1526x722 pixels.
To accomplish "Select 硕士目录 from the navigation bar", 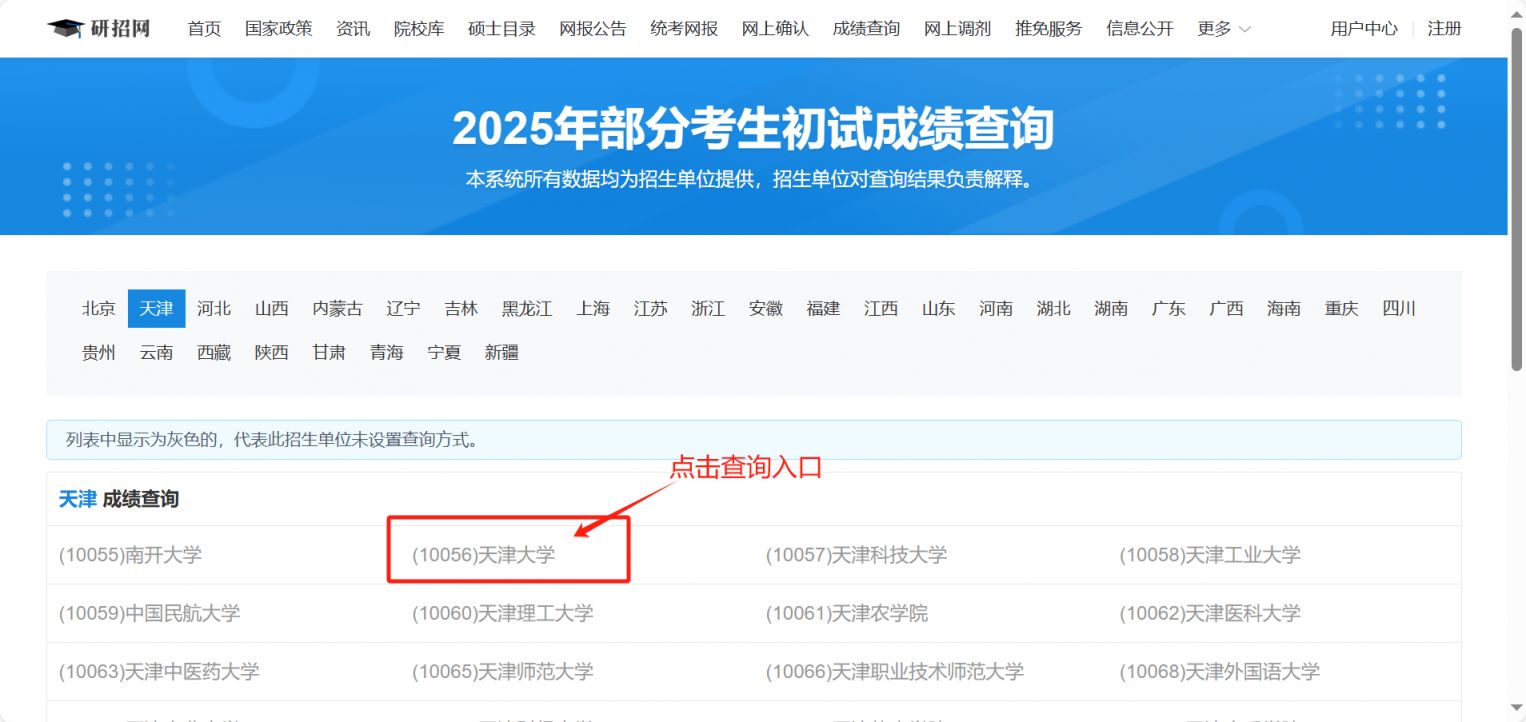I will click(502, 29).
